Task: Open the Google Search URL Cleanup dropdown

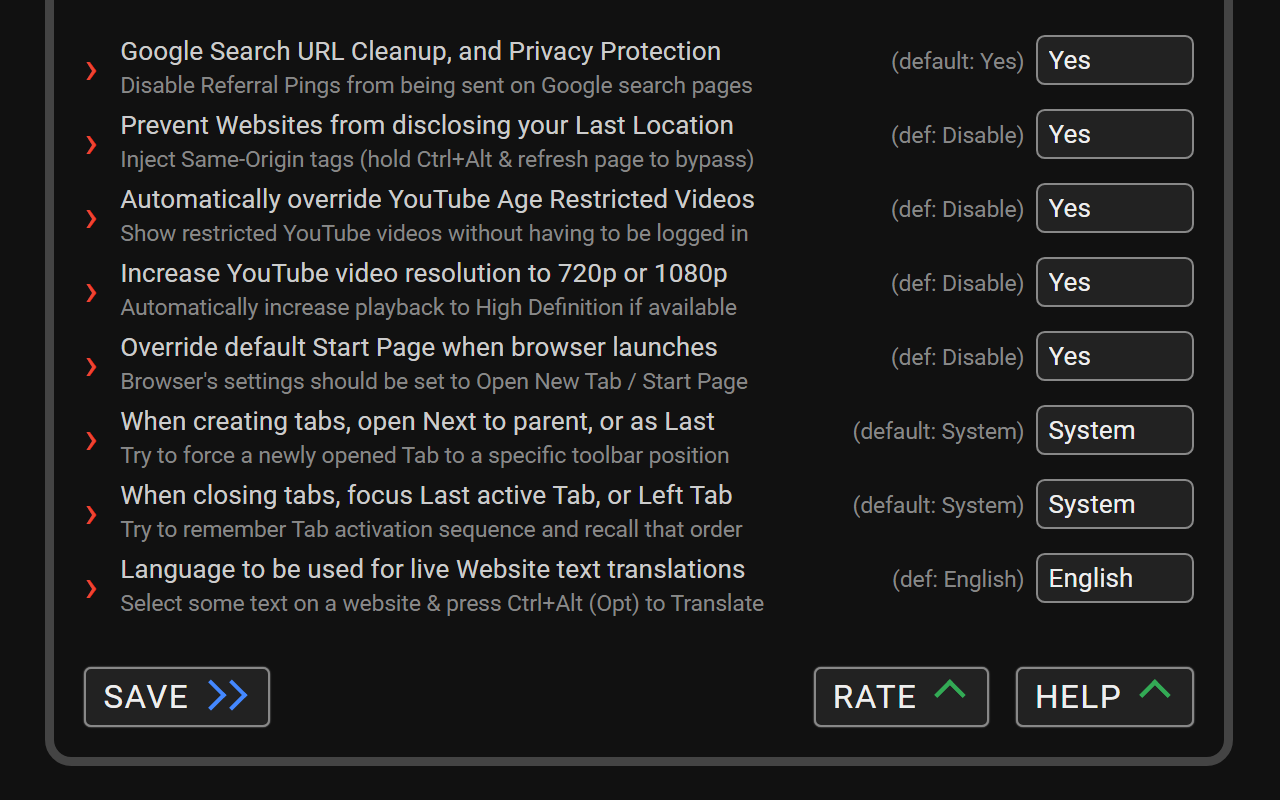Action: tap(1114, 60)
